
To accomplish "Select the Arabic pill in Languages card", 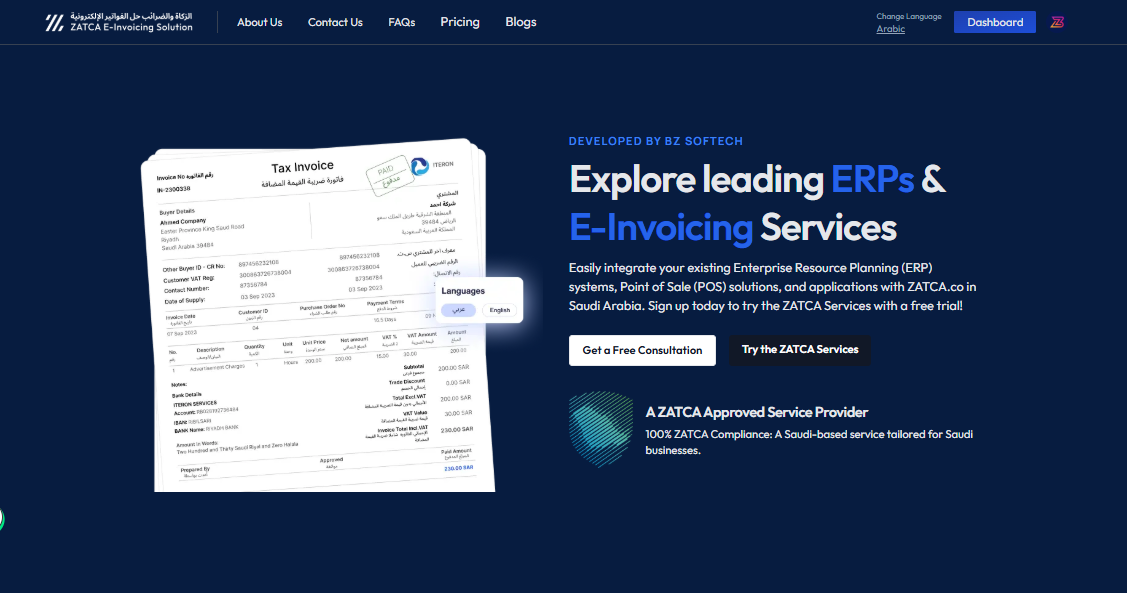I will [458, 310].
